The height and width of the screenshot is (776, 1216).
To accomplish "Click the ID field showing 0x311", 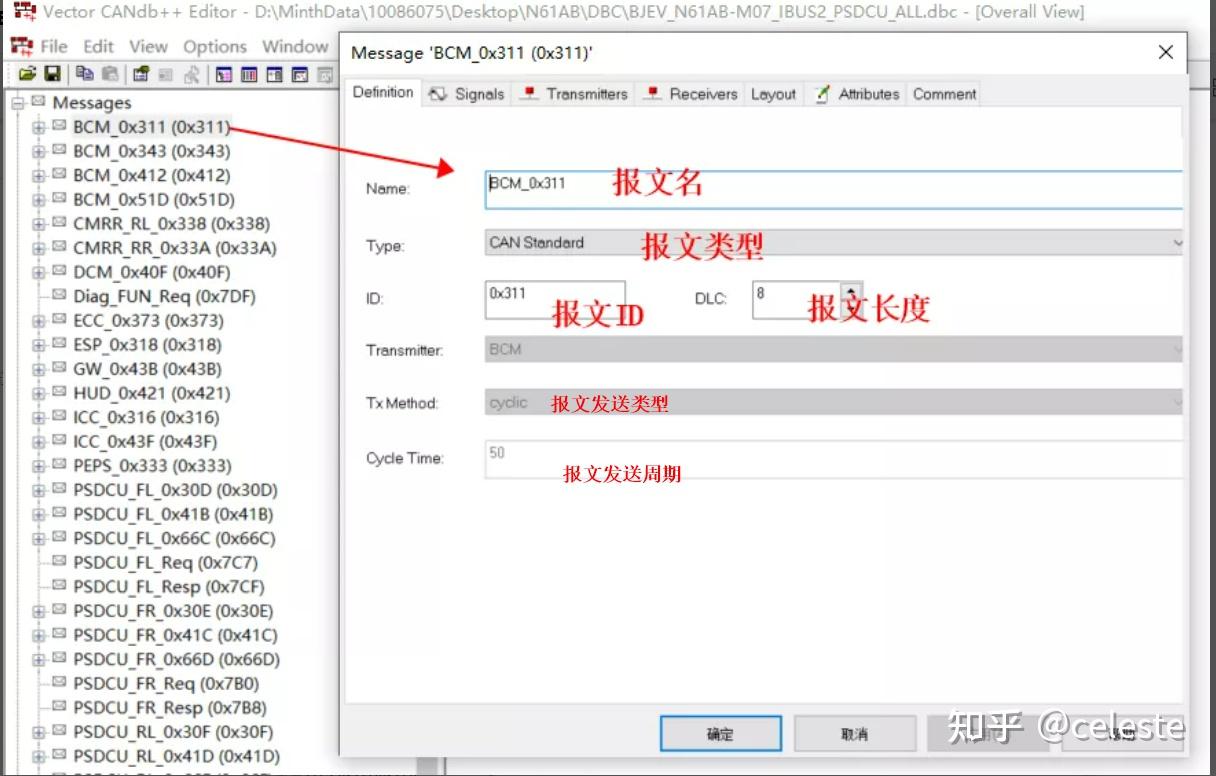I will pos(555,300).
